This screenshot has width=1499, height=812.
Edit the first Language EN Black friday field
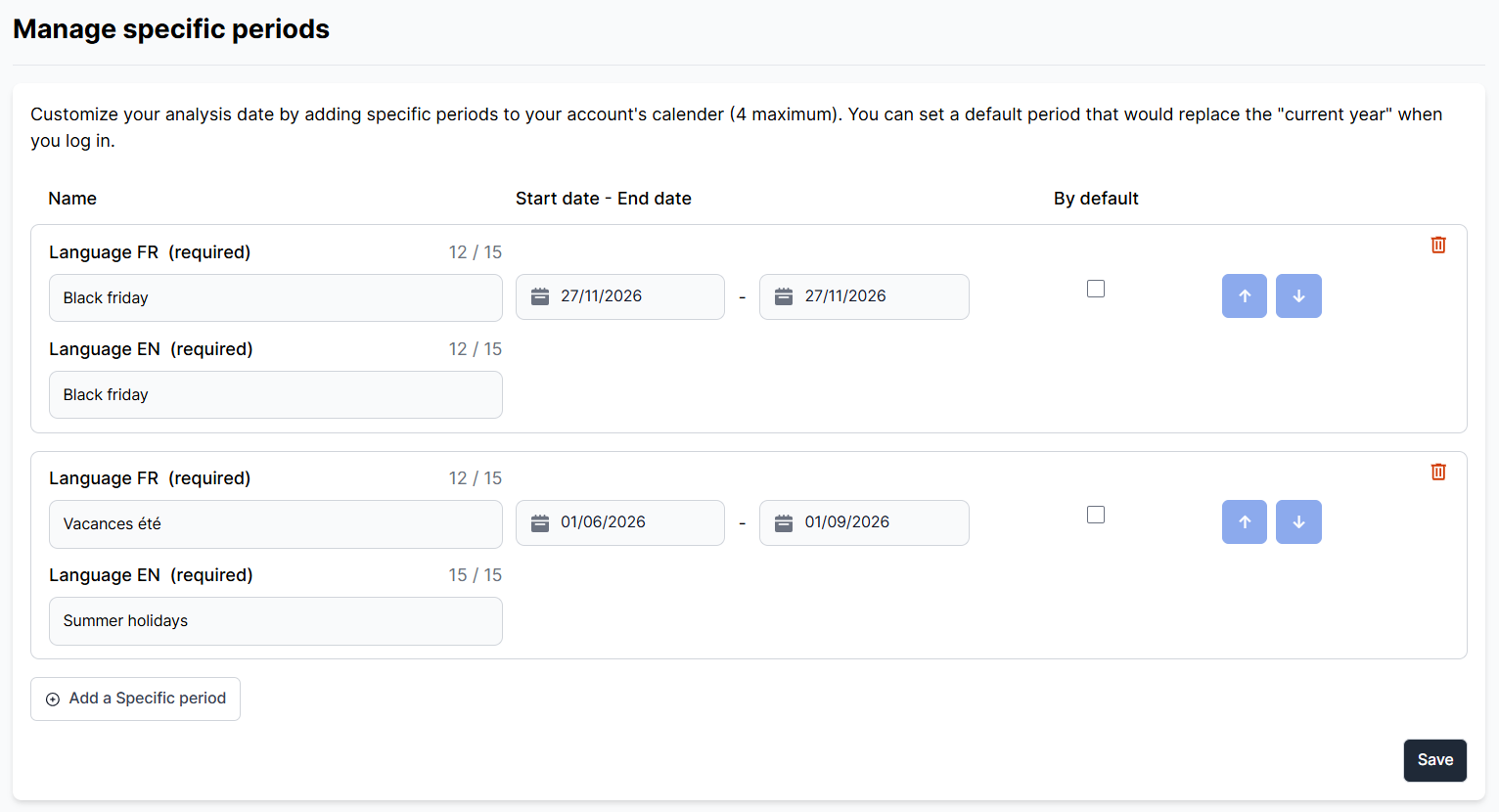point(275,395)
